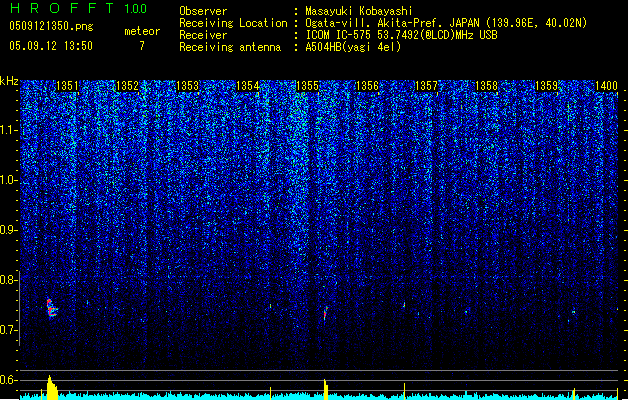Screen dimensions: 629x400
Task: Click the 1358 time marker
Action: point(486,86)
